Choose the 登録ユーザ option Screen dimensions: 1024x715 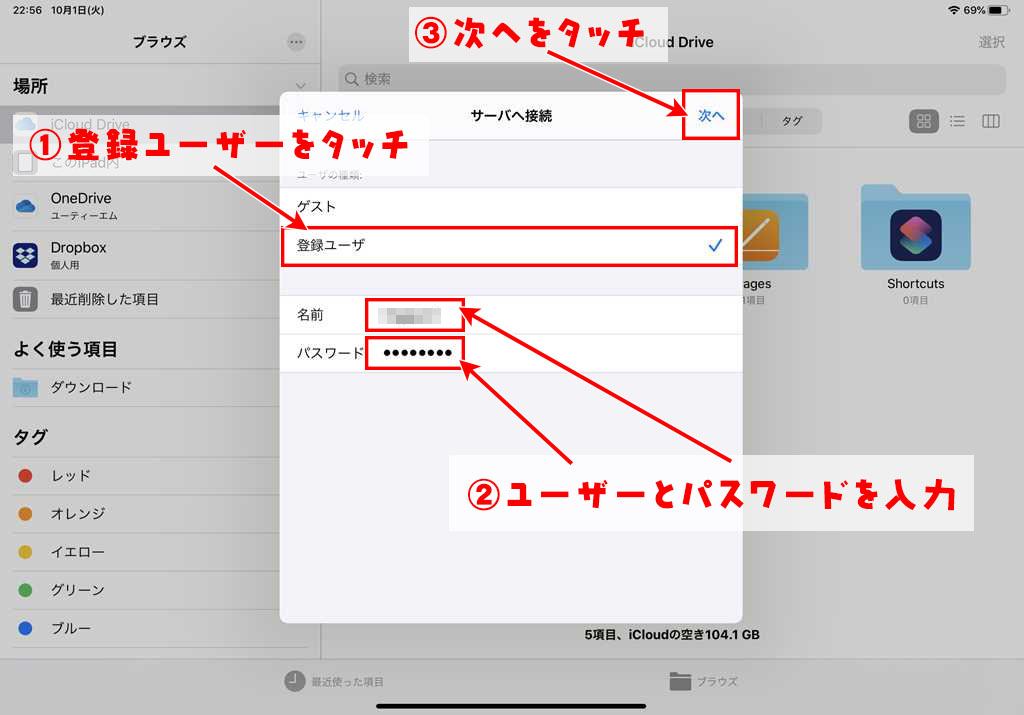(511, 246)
